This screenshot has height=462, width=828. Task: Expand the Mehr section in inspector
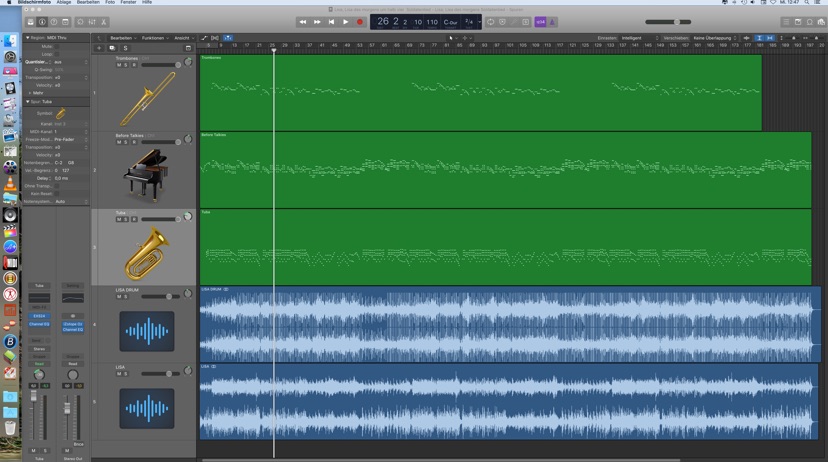pos(30,93)
